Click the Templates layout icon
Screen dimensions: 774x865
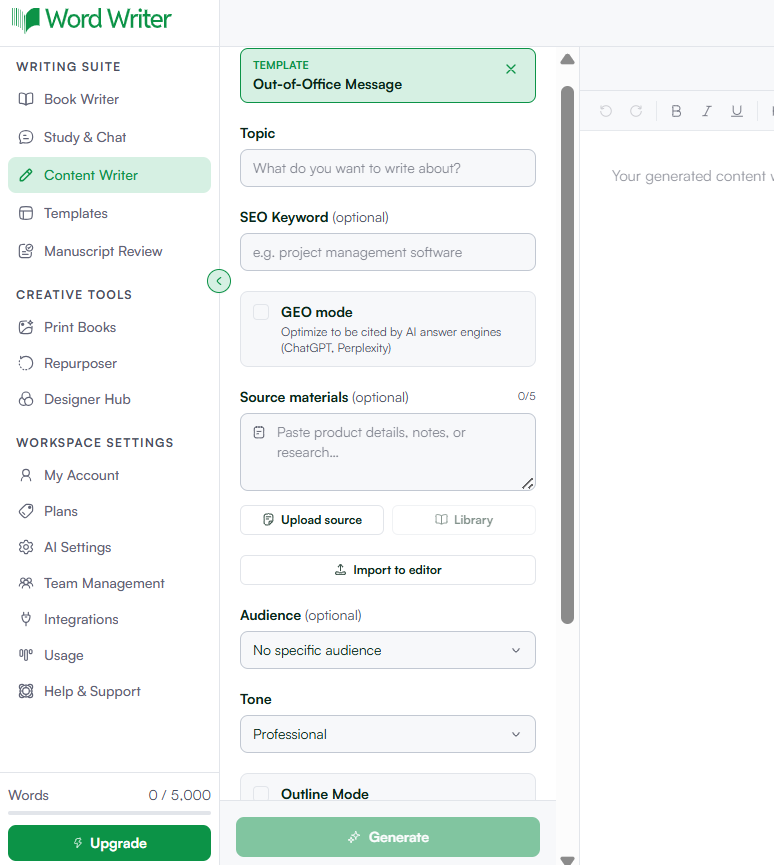pyautogui.click(x=26, y=213)
